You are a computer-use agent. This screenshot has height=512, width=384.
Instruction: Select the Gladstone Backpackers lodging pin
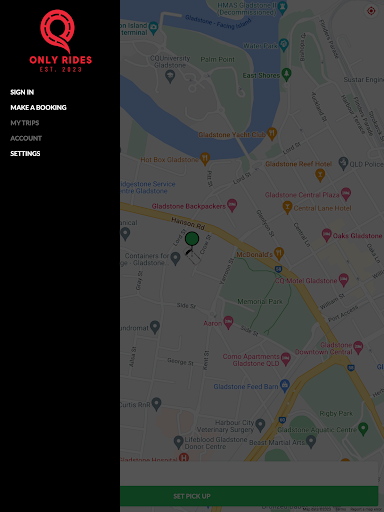pos(232,205)
